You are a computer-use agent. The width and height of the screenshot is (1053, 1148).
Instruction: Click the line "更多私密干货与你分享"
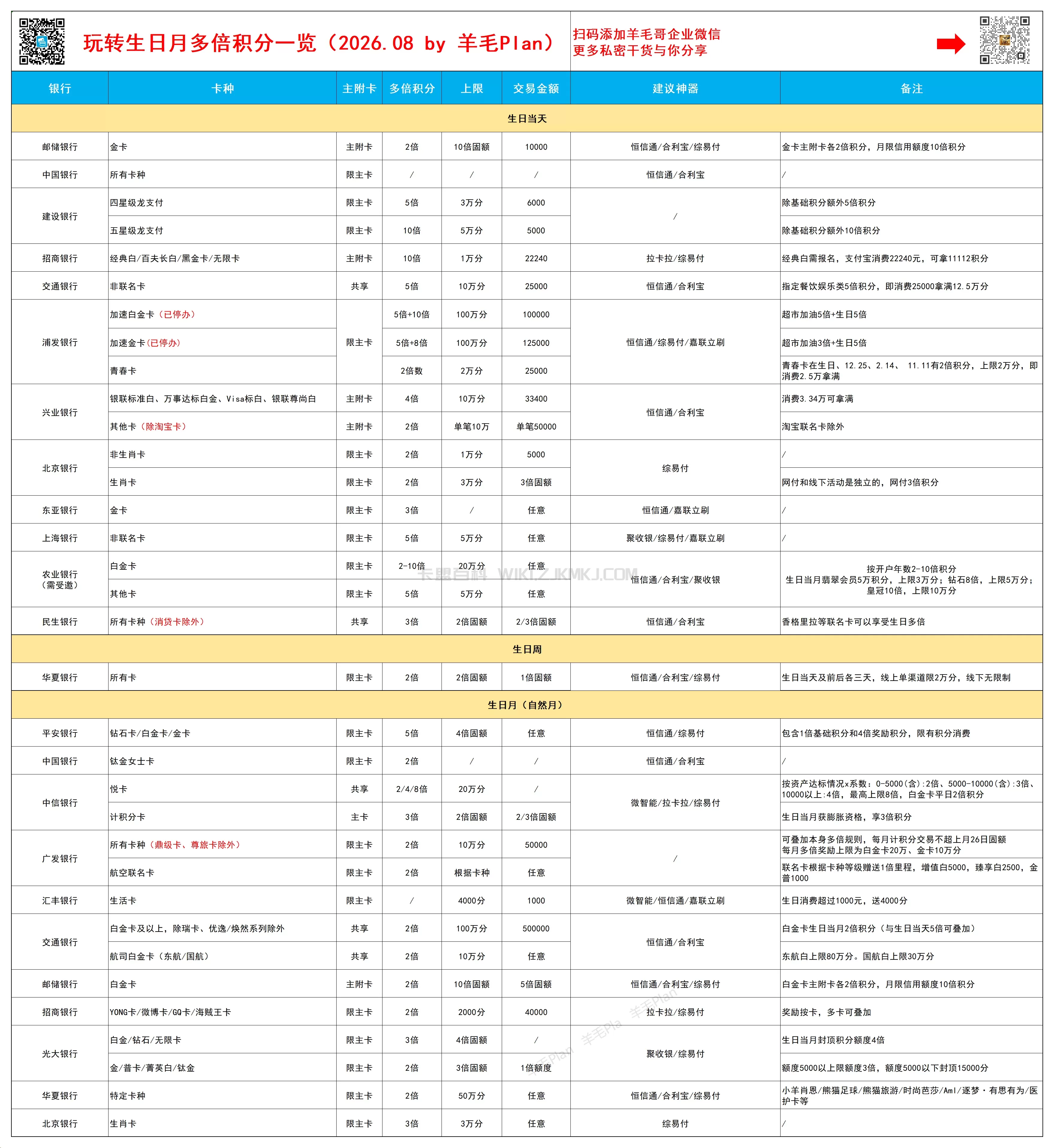pos(640,51)
